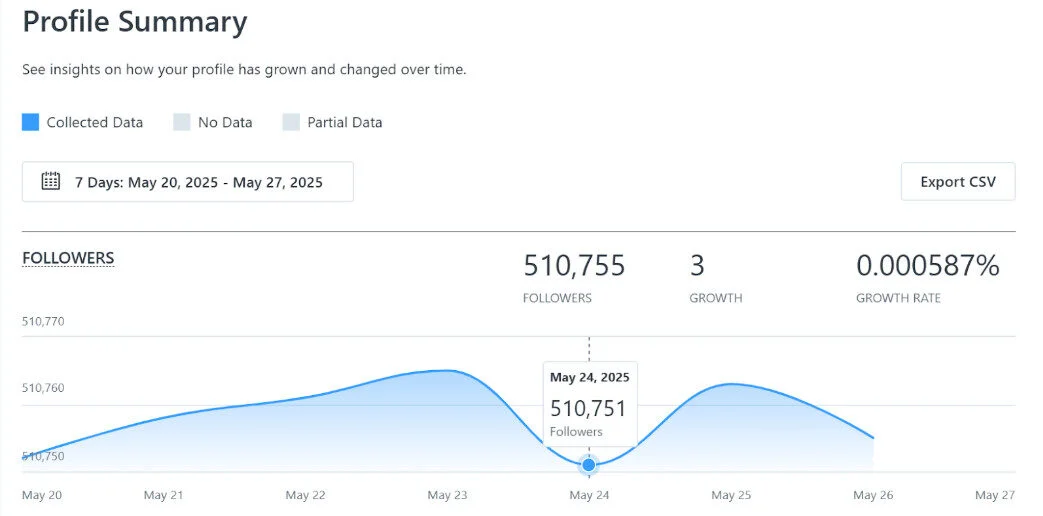The height and width of the screenshot is (516, 1043).
Task: Click the blue Collected Data legend swatch
Action: [x=31, y=122]
